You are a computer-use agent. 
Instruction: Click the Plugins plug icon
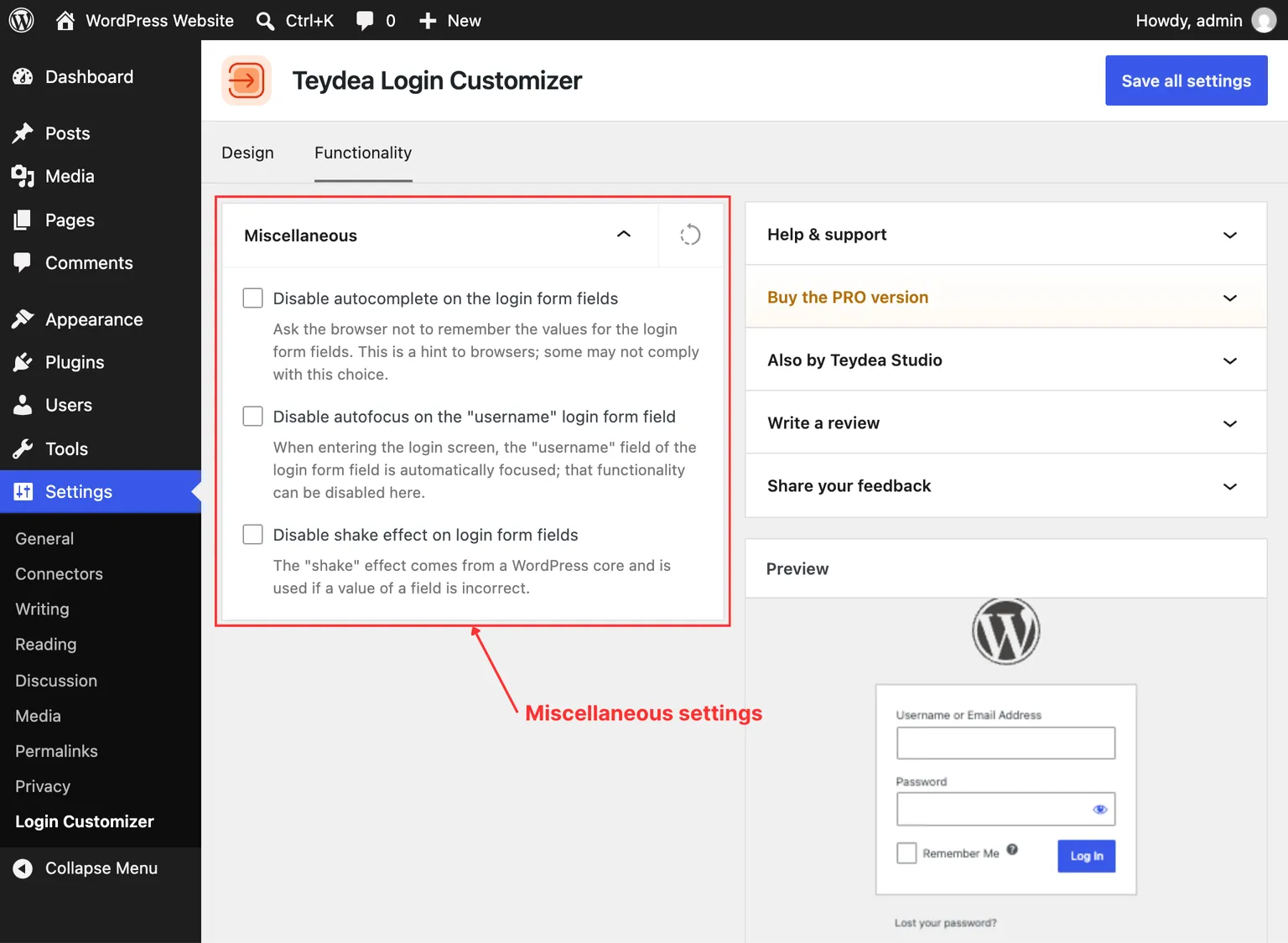coord(23,362)
